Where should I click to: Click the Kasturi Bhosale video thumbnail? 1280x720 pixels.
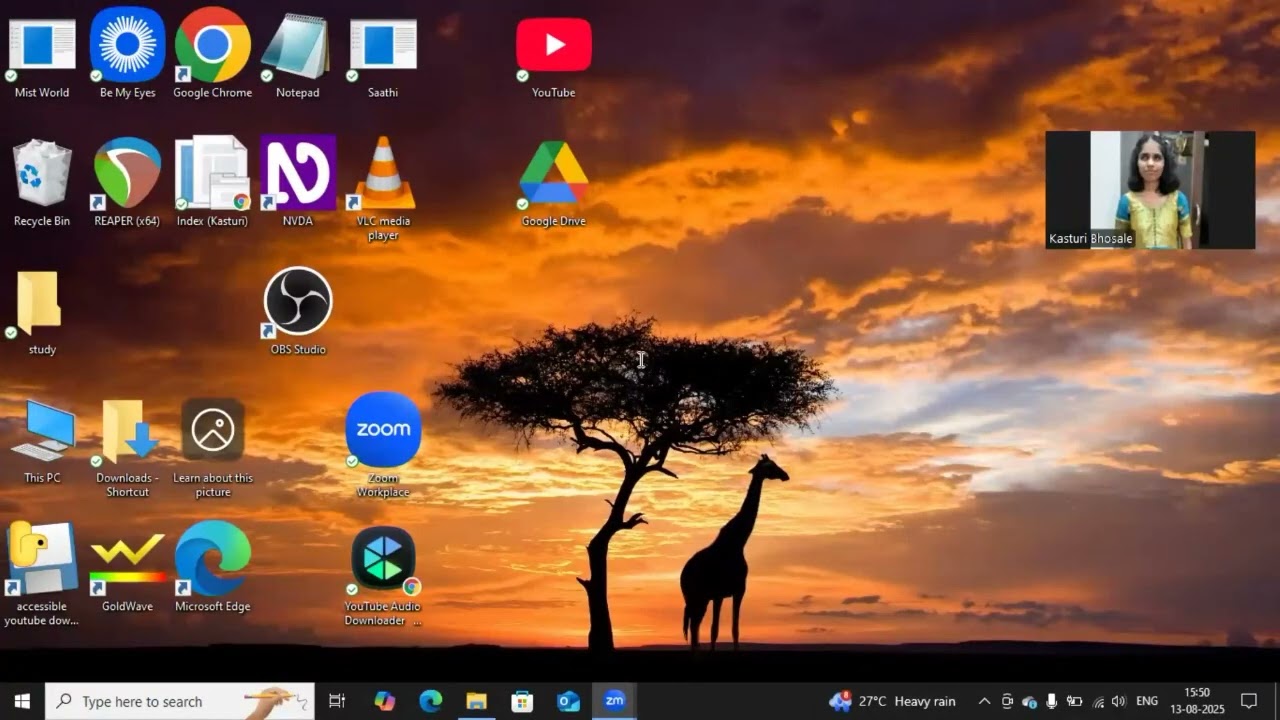(1150, 190)
